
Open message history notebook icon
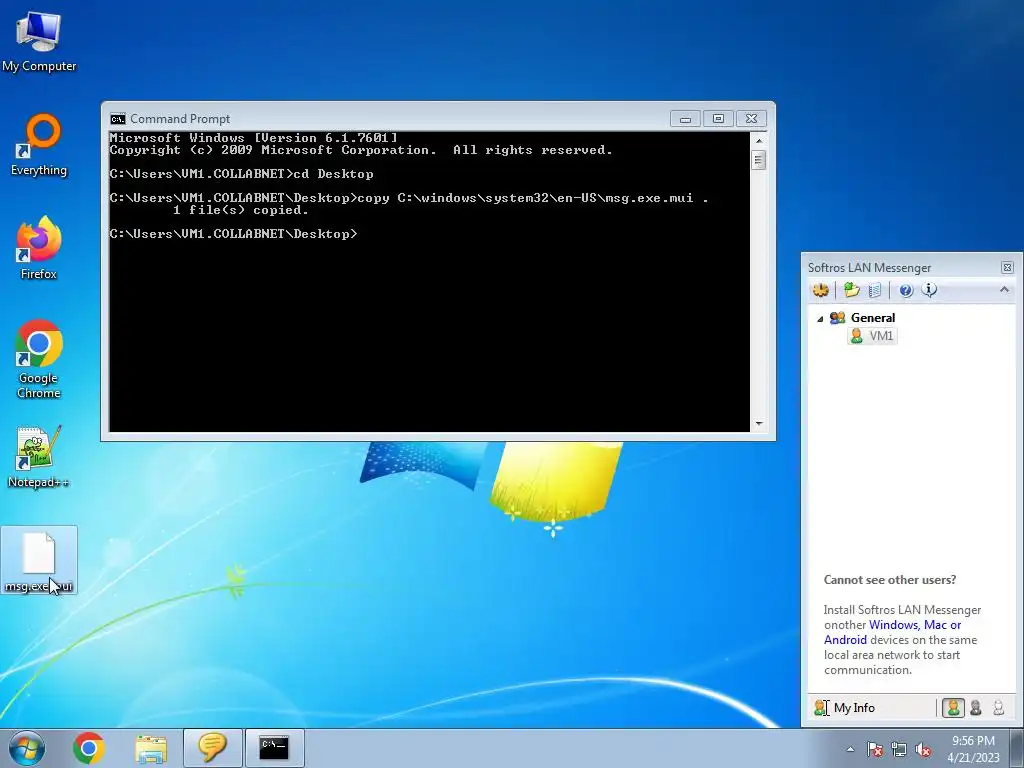click(x=875, y=290)
